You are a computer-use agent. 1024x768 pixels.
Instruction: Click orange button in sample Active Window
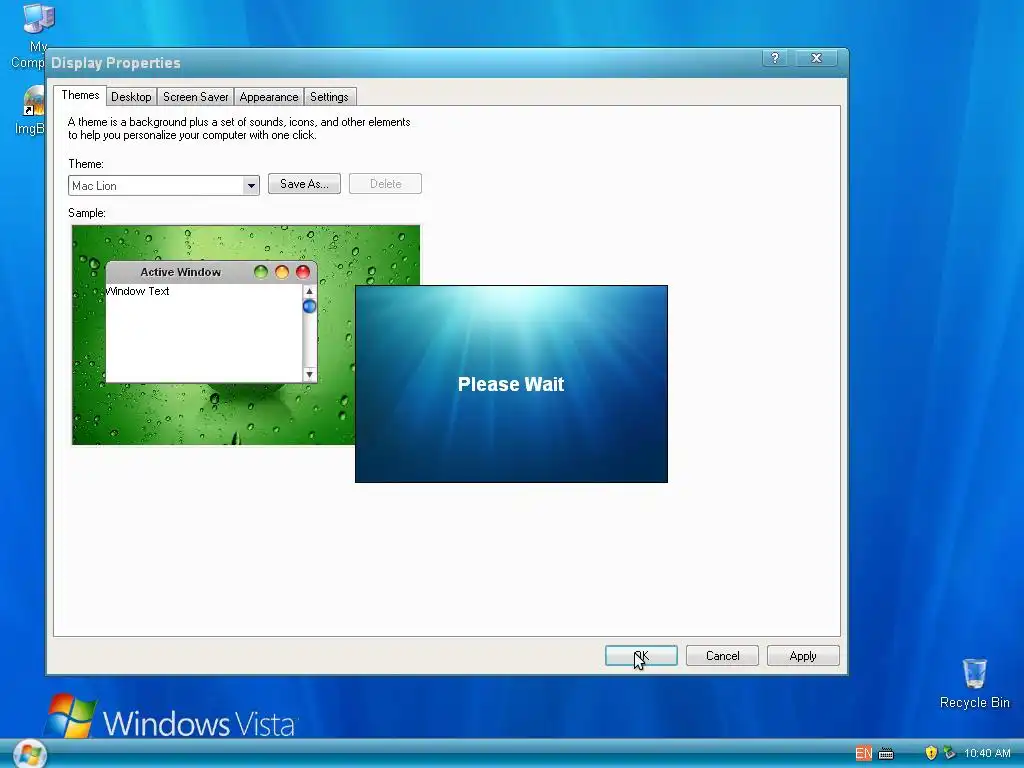click(x=281, y=272)
